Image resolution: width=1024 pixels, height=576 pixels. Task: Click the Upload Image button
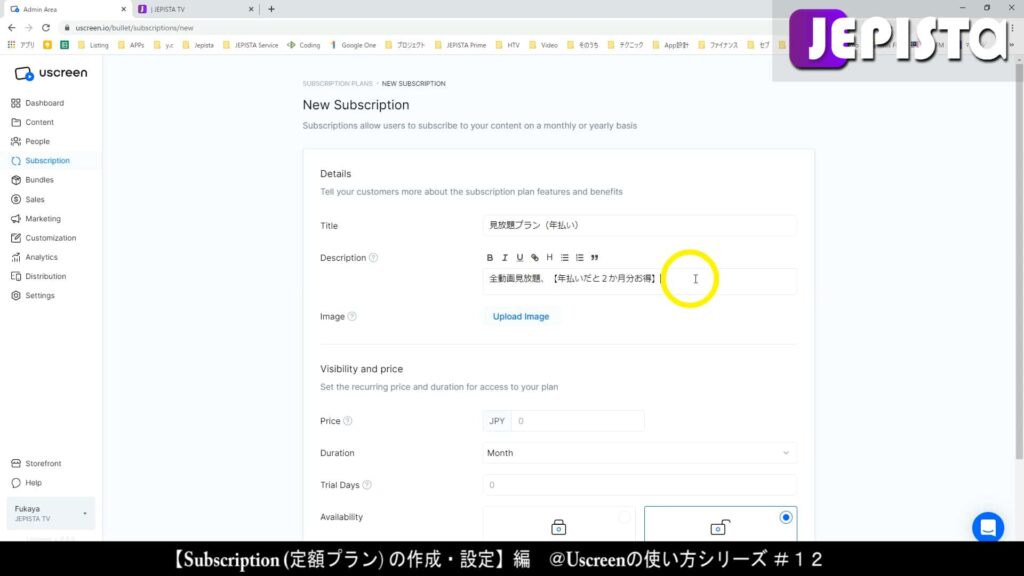[x=520, y=316]
